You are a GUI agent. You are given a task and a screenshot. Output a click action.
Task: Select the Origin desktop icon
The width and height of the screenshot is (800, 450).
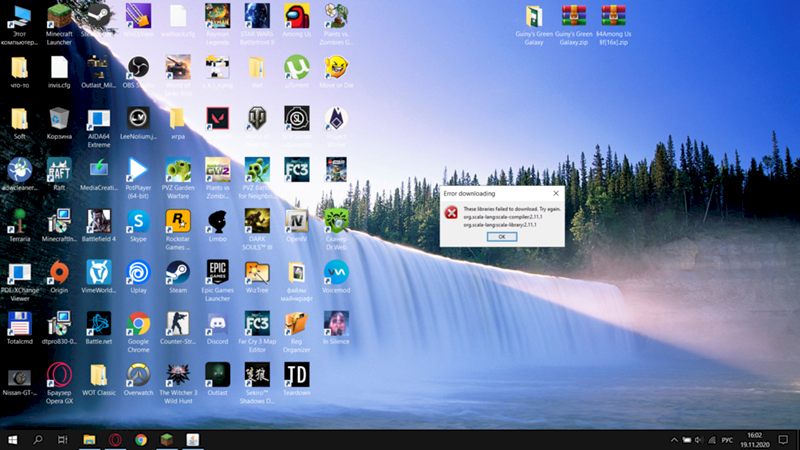pyautogui.click(x=59, y=272)
